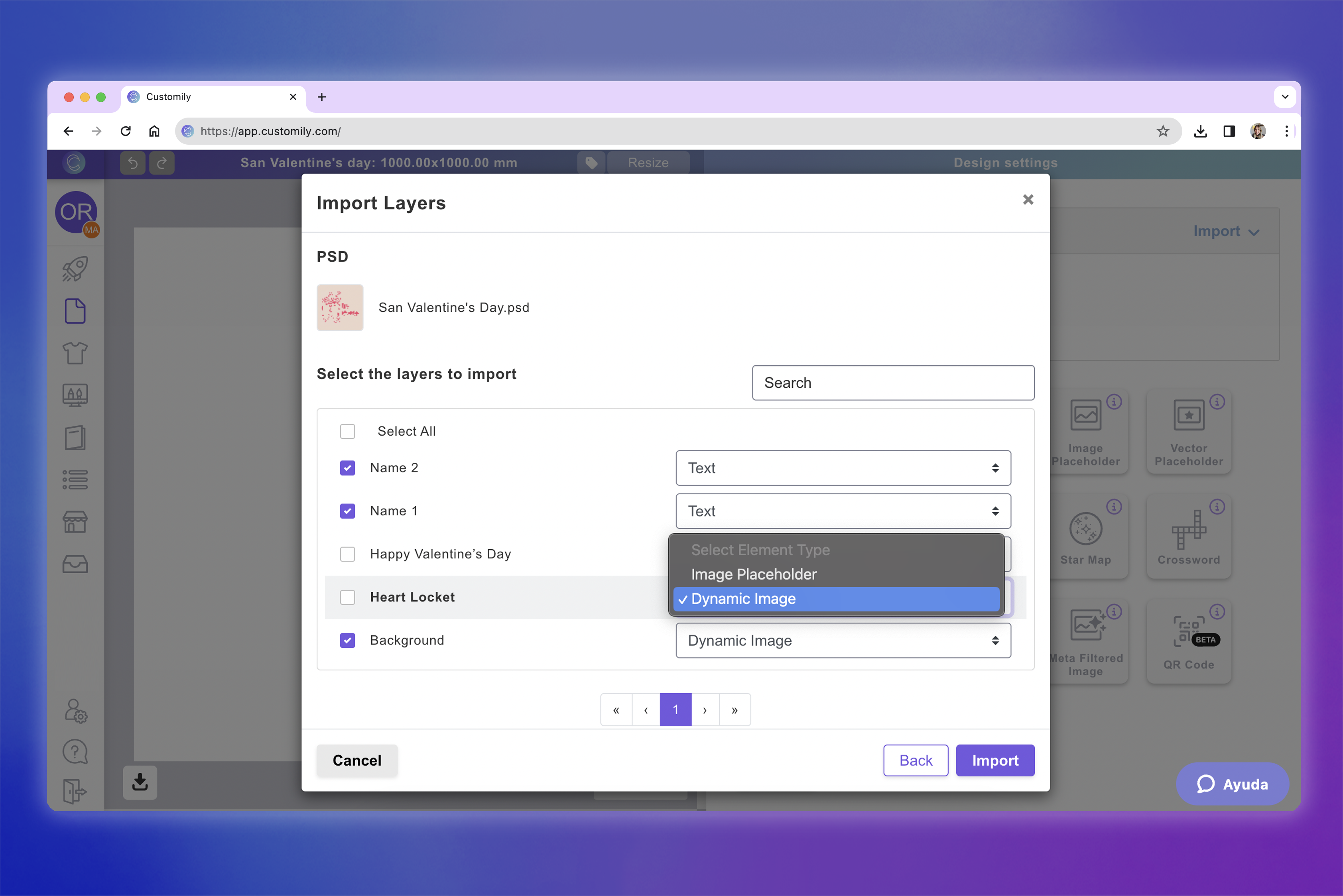Screen dimensions: 1343x896
Task: Open the T-shirt products icon
Action: point(75,353)
